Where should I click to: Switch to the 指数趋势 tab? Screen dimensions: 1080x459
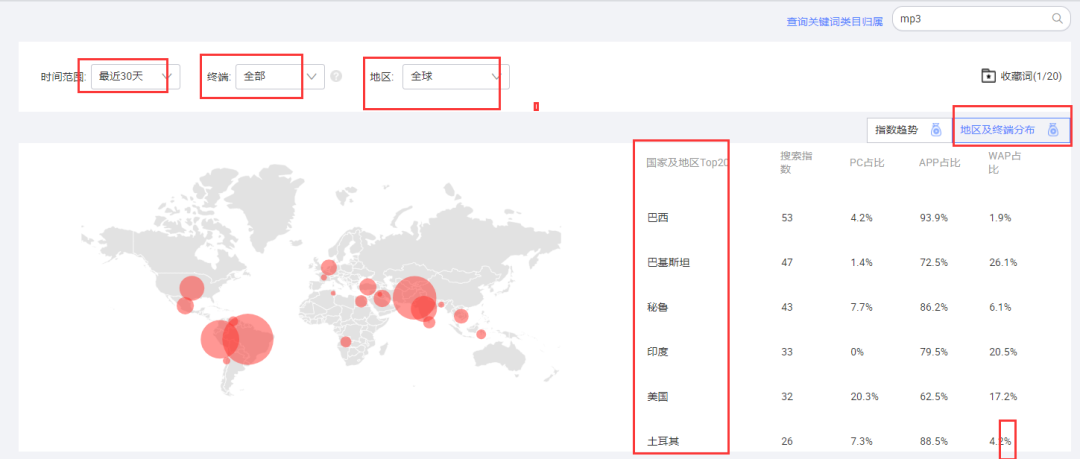pos(908,130)
